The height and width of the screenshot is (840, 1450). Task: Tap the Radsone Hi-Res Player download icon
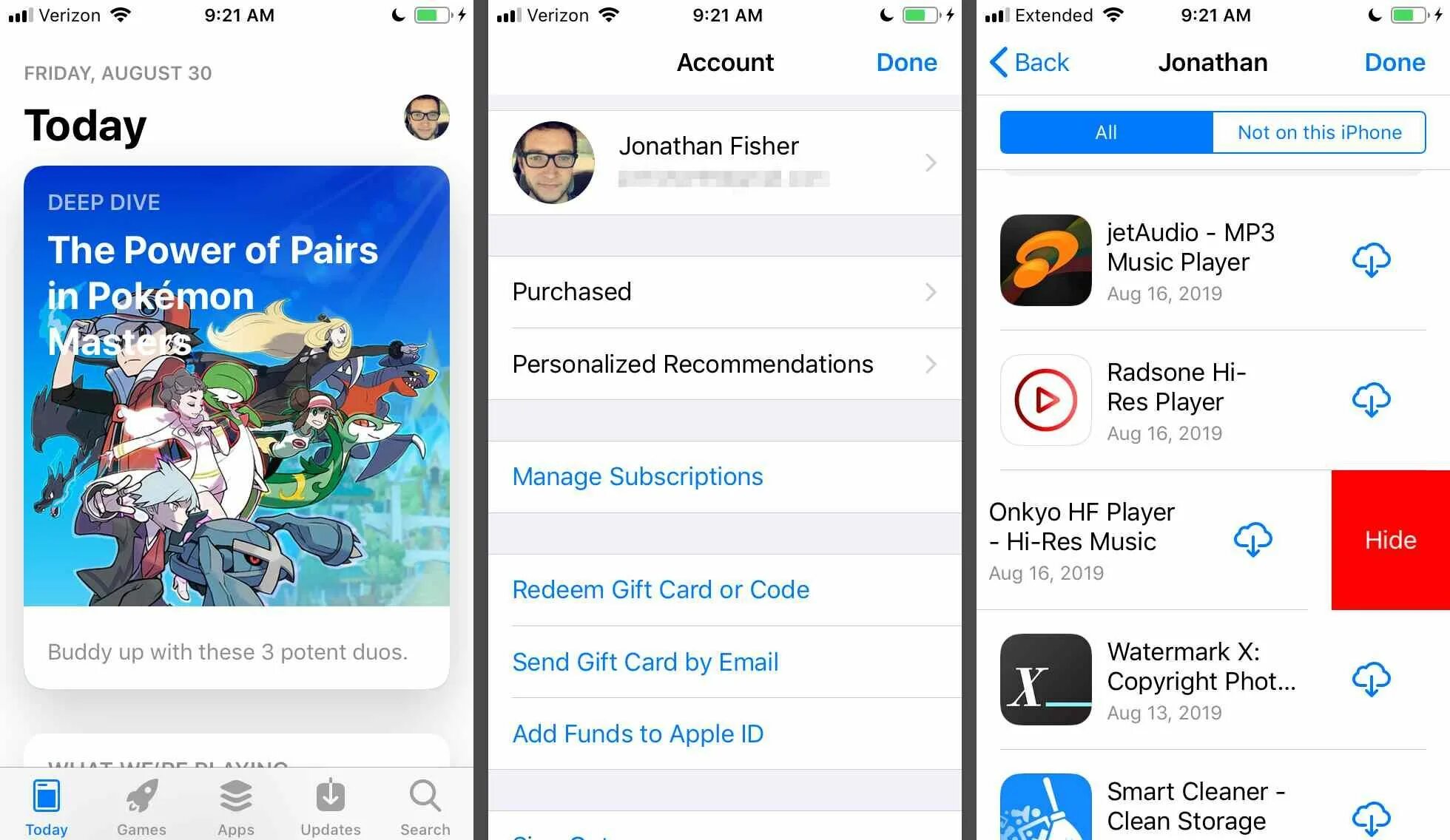pyautogui.click(x=1372, y=400)
